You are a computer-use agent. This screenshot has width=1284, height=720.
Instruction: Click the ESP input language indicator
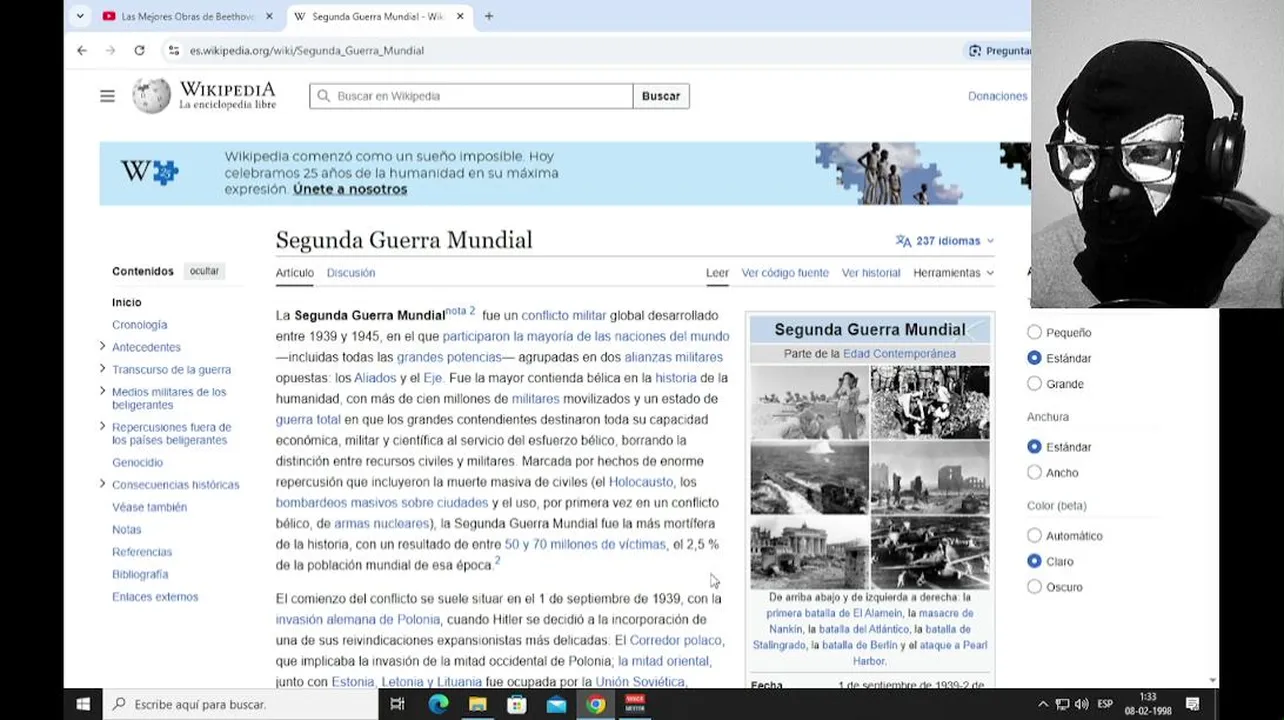tap(1106, 704)
